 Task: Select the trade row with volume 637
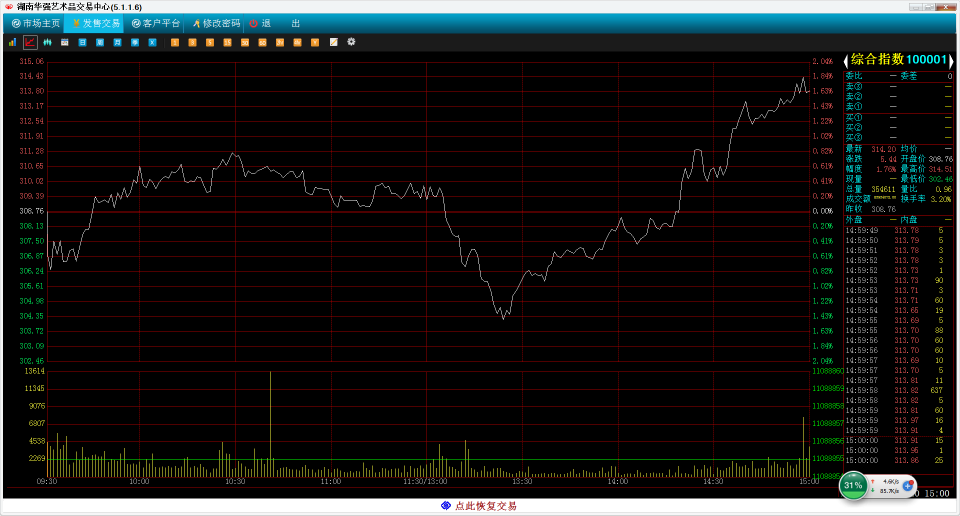point(898,391)
